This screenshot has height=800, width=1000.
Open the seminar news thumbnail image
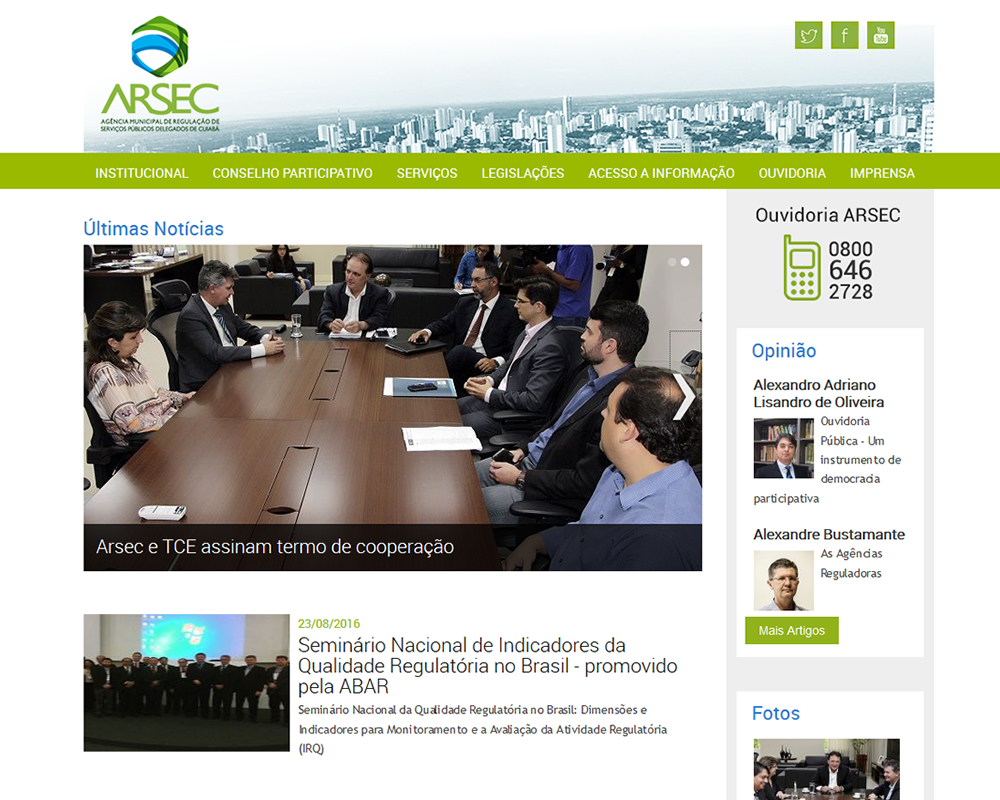pyautogui.click(x=186, y=683)
